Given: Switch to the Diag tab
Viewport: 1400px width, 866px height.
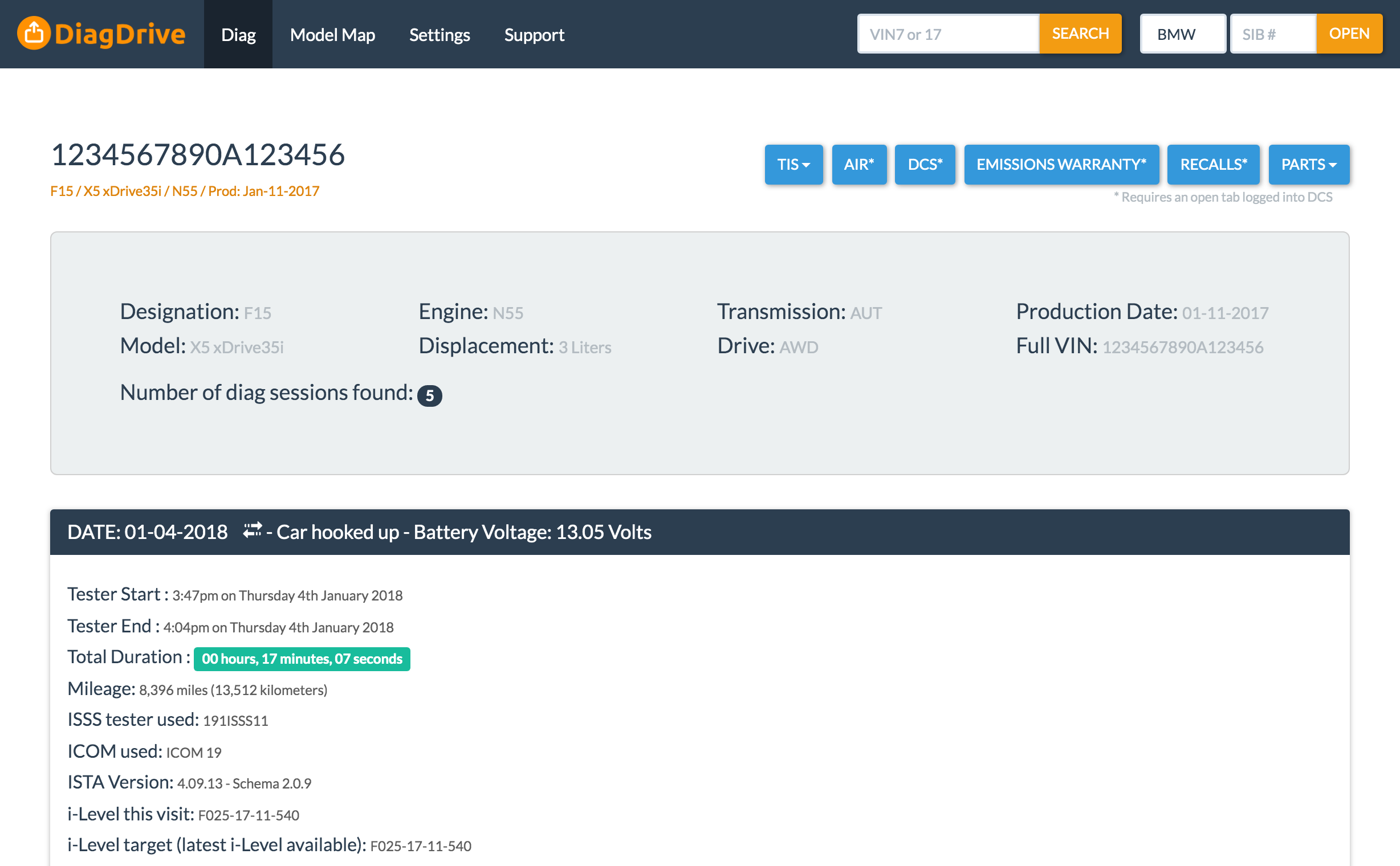Looking at the screenshot, I should 238,34.
